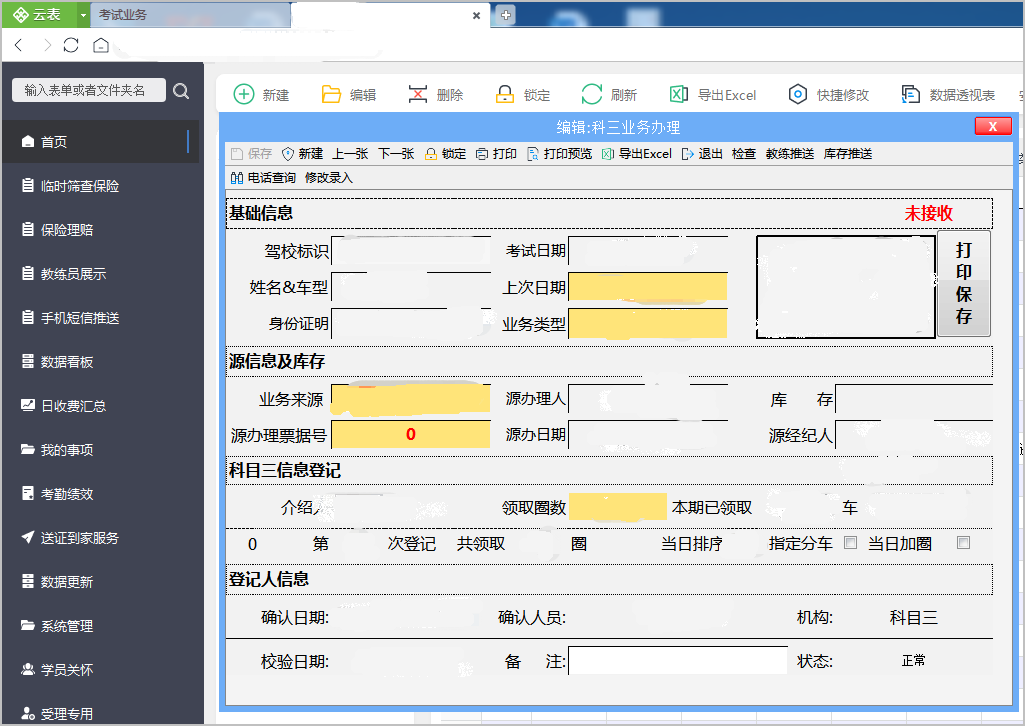Viewport: 1025px width, 726px height.
Task: Click the yellow 领取圈数 field
Action: click(x=618, y=507)
